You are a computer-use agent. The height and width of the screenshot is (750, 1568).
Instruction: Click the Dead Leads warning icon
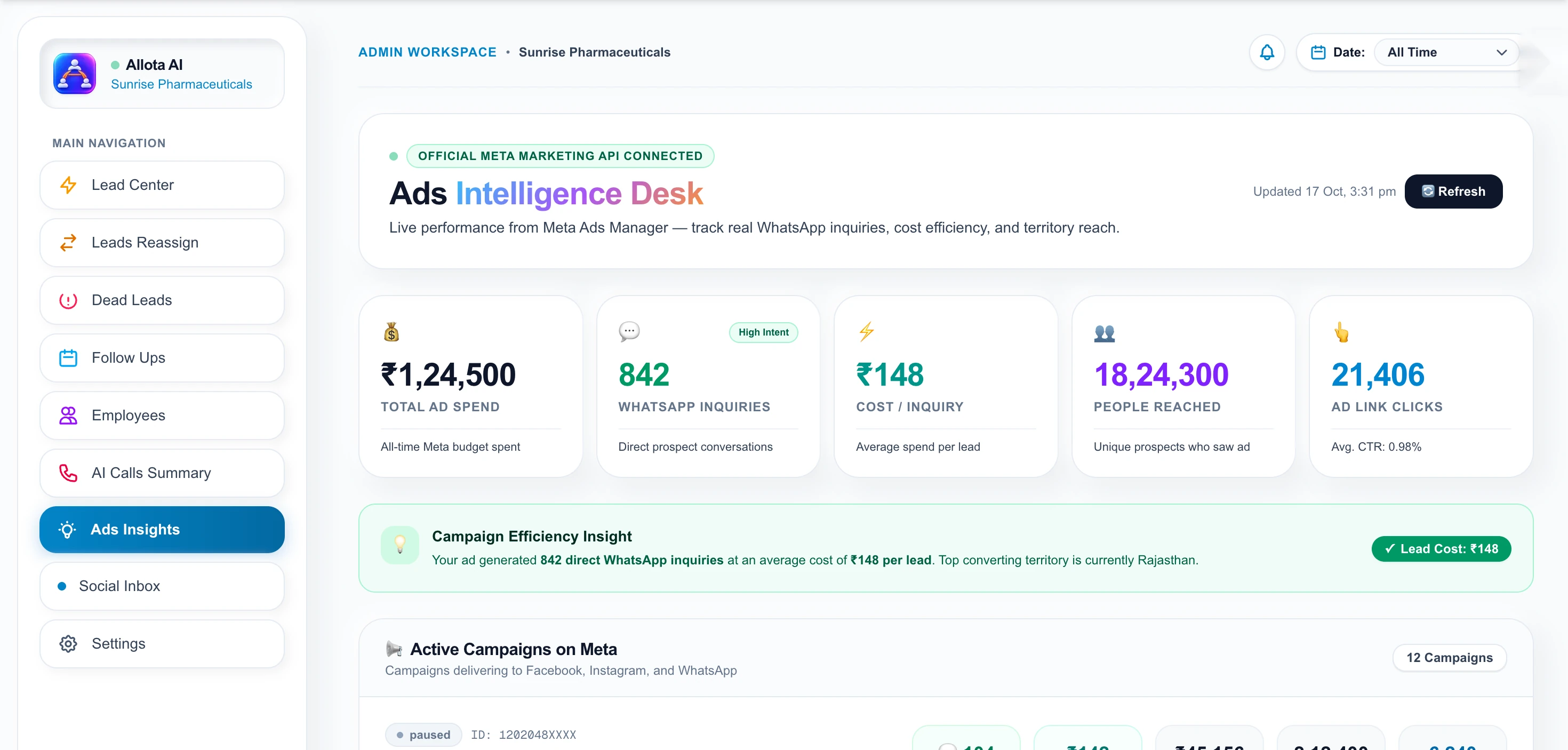click(x=68, y=300)
